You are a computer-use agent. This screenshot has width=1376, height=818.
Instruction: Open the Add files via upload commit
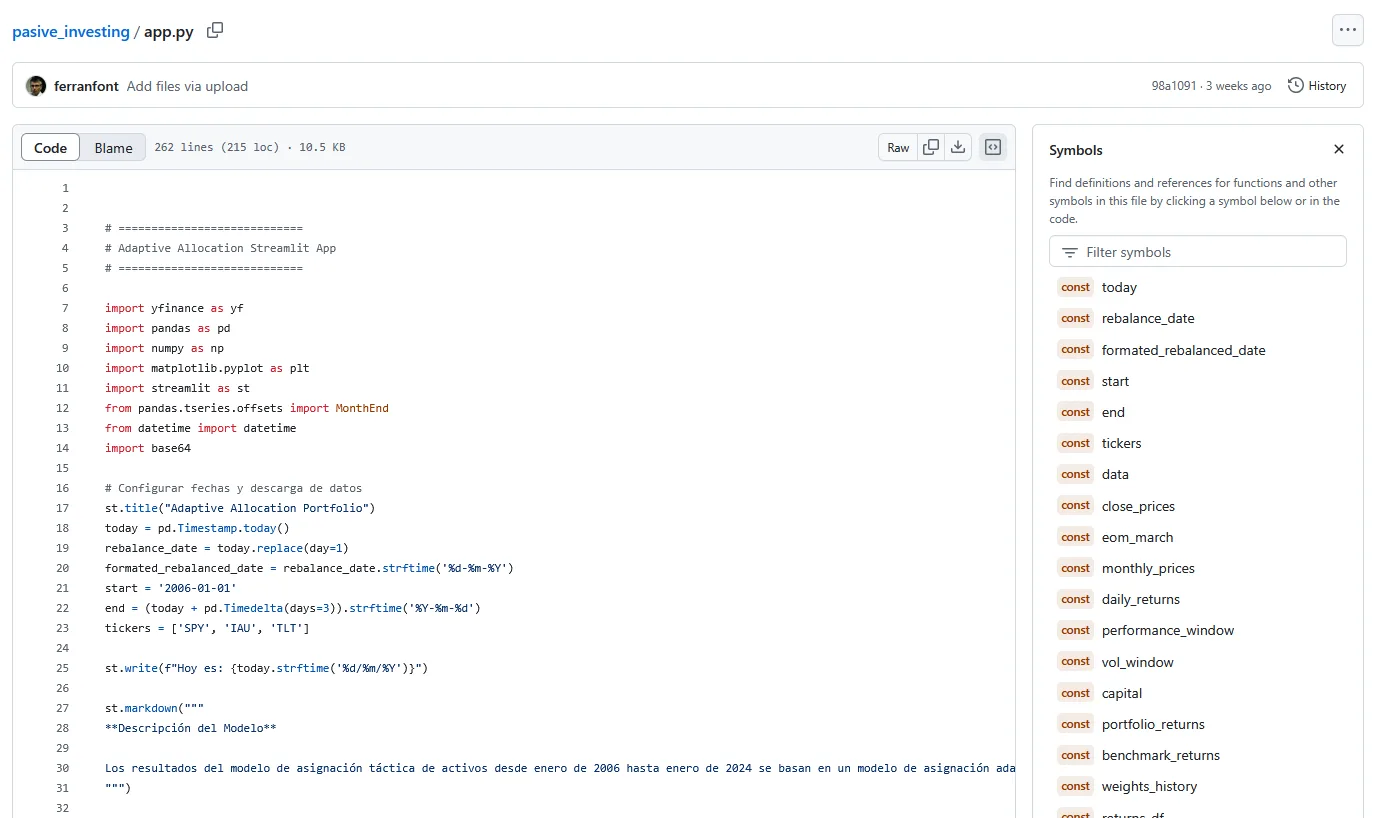pyautogui.click(x=187, y=86)
